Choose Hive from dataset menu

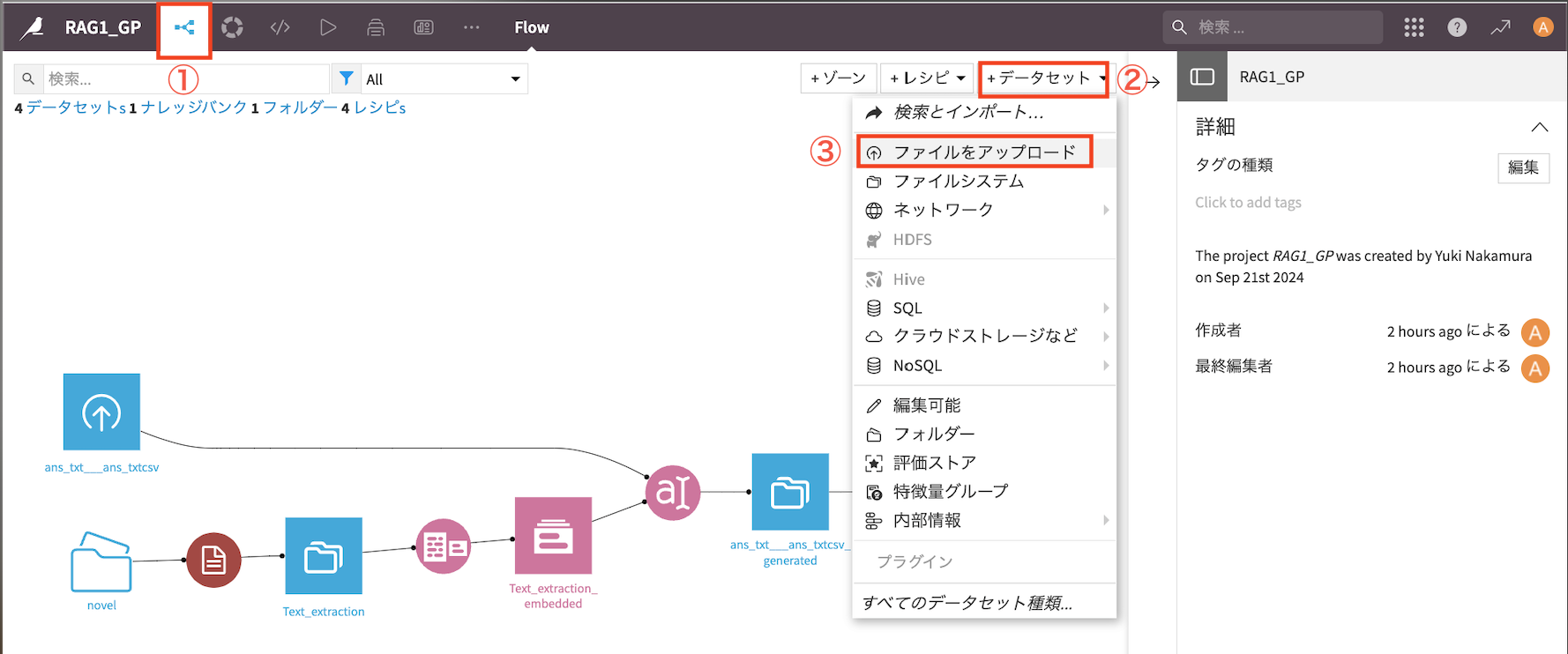coord(985,279)
